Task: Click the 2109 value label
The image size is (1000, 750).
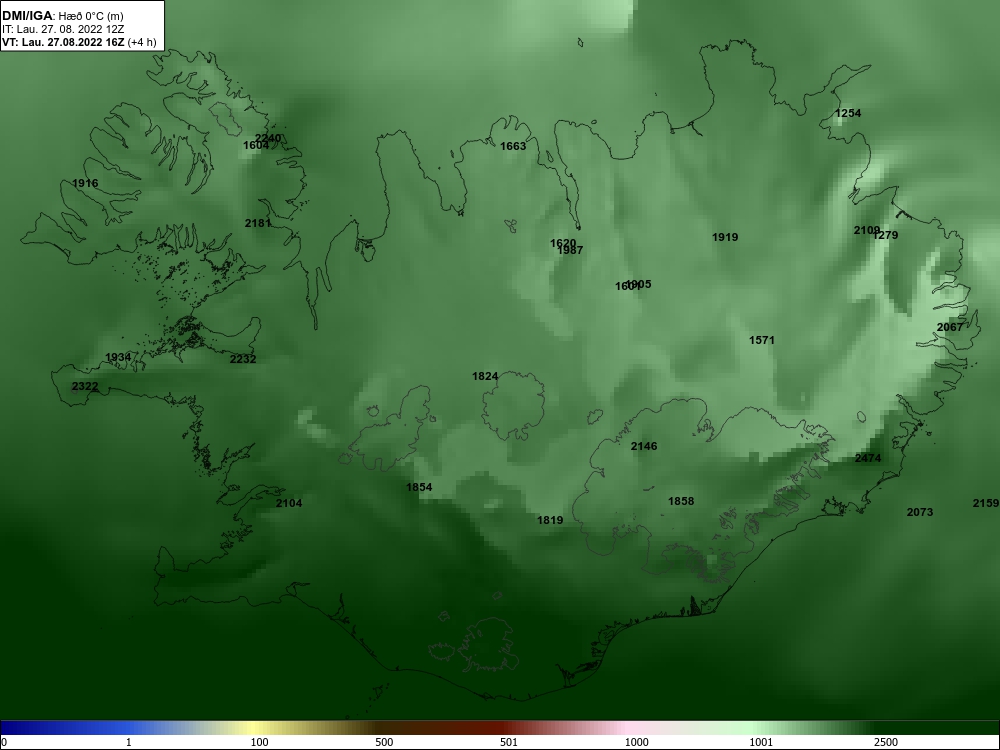Action: [x=867, y=230]
